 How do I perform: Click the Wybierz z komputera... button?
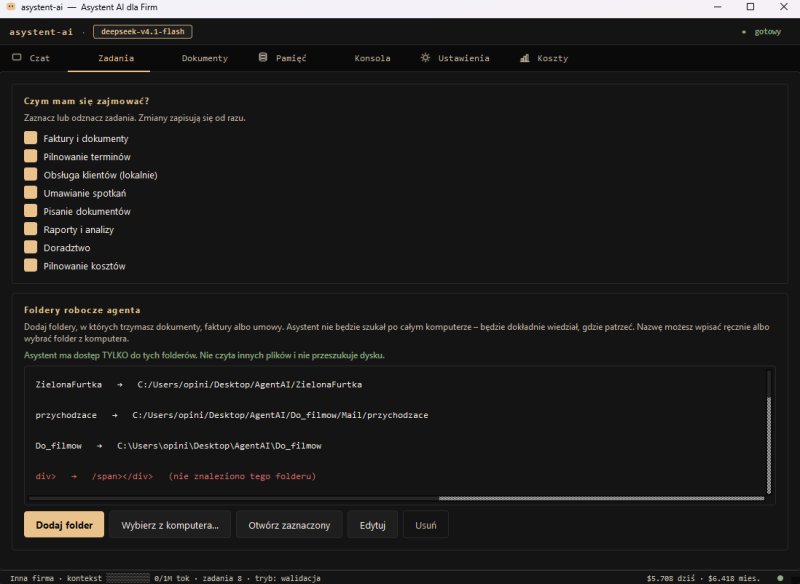[x=170, y=525]
